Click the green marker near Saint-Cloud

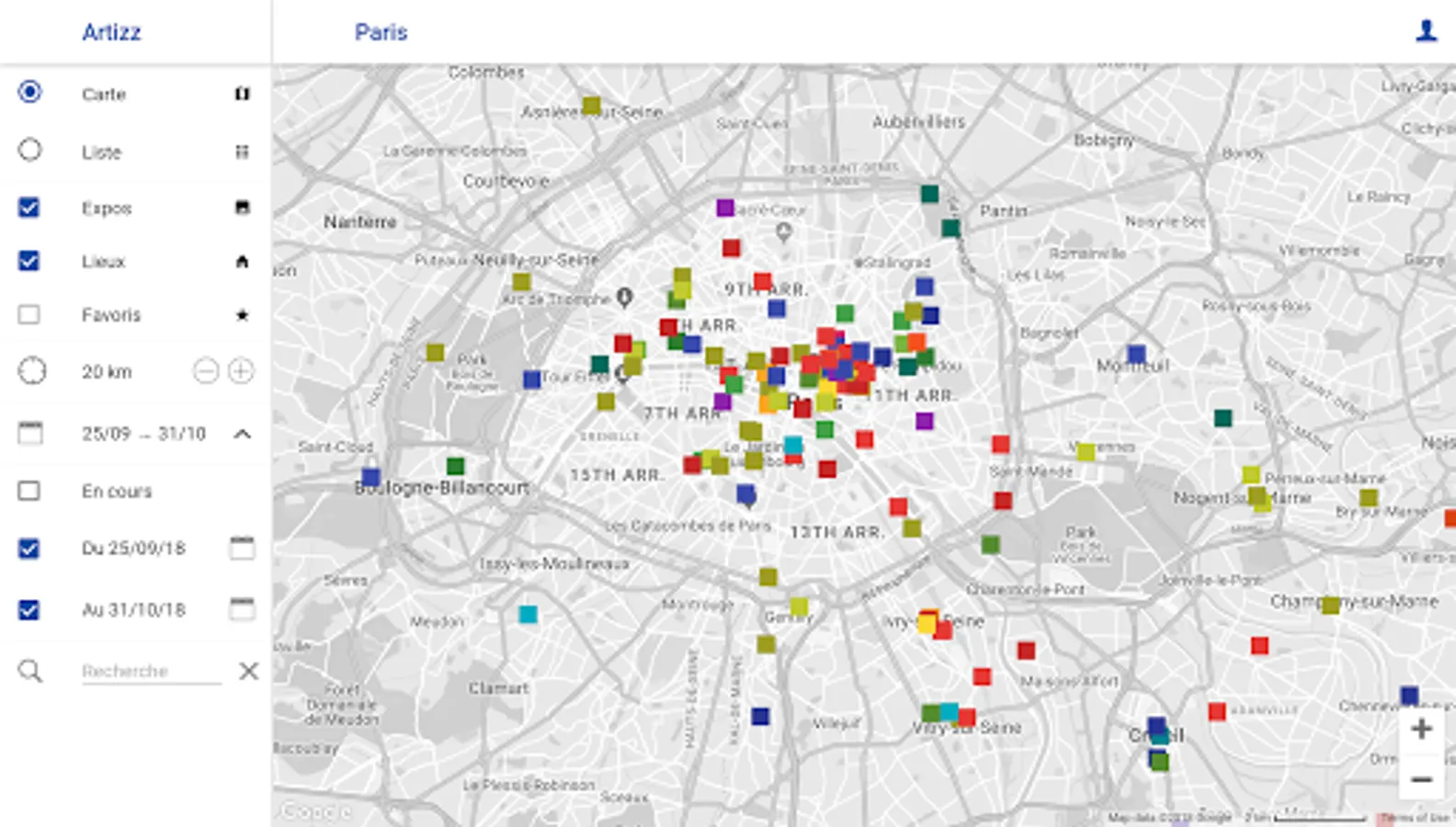455,466
